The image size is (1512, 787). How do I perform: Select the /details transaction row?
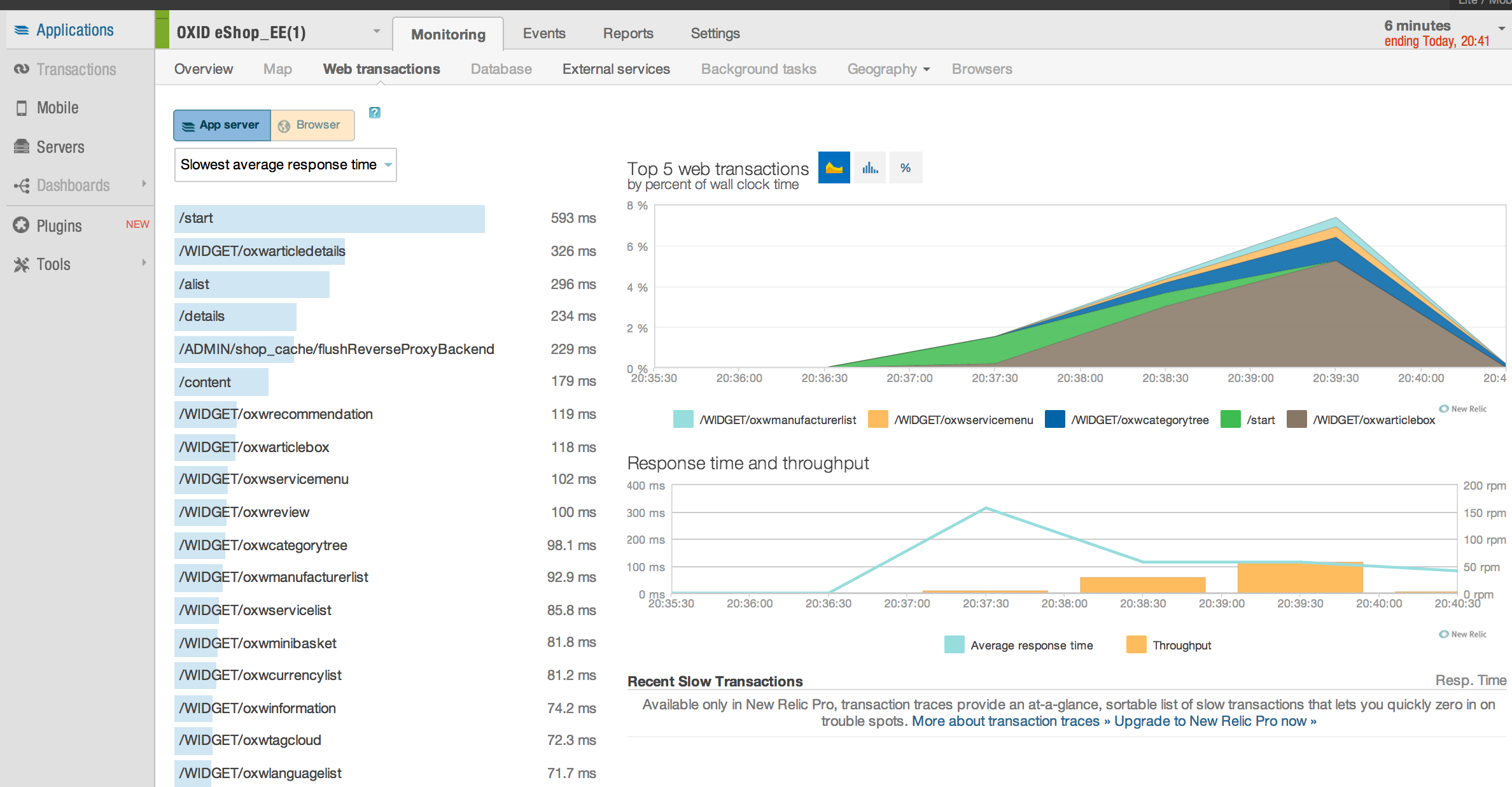pos(386,316)
